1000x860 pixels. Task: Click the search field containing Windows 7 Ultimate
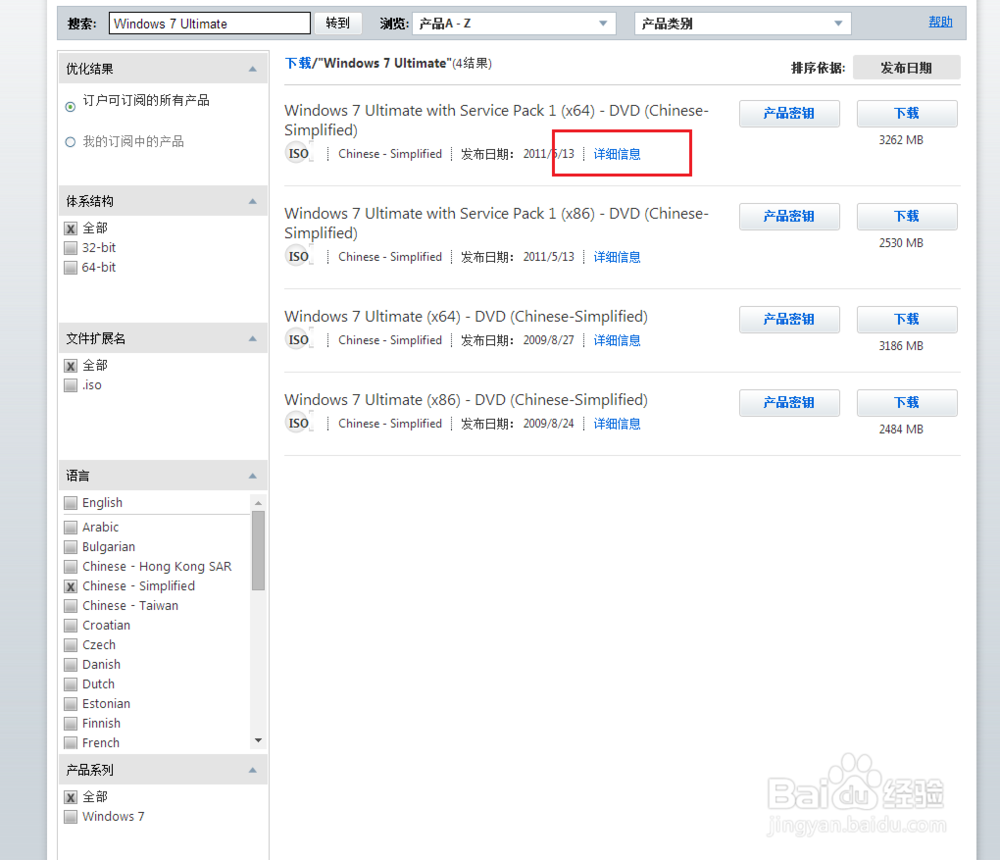coord(210,24)
